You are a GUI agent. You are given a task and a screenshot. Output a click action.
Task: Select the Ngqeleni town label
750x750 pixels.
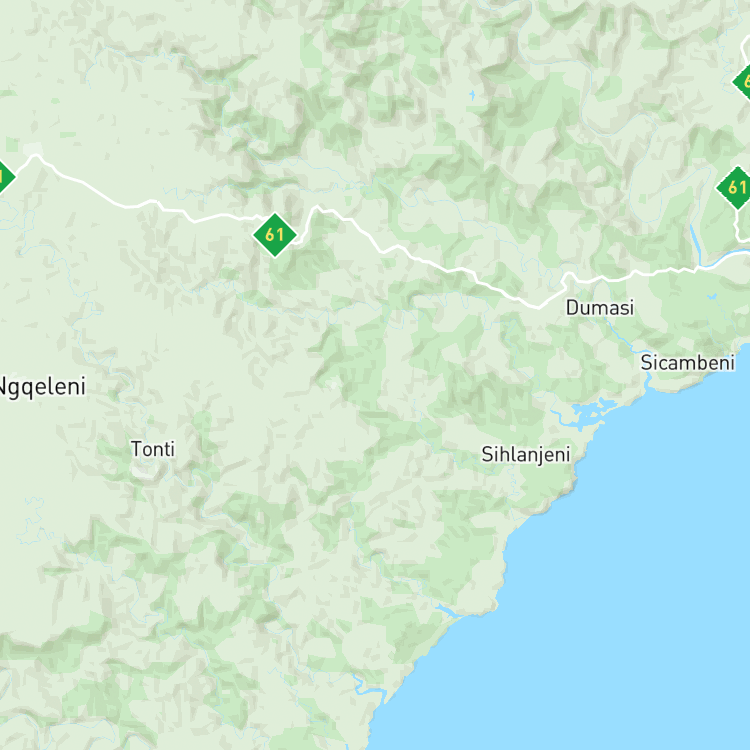coord(43,386)
